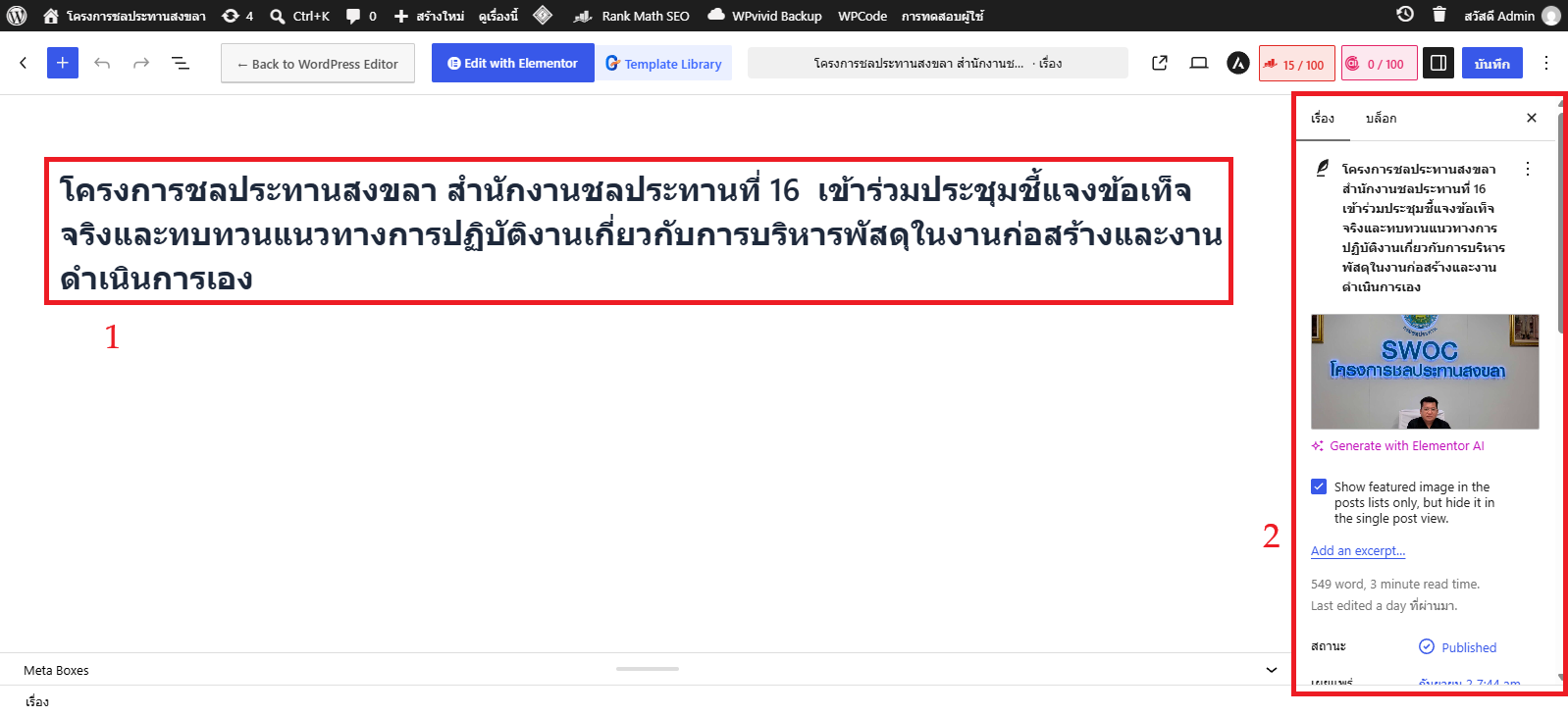Image resolution: width=1568 pixels, height=716 pixels.
Task: Open the Published status setting
Action: click(x=1458, y=646)
